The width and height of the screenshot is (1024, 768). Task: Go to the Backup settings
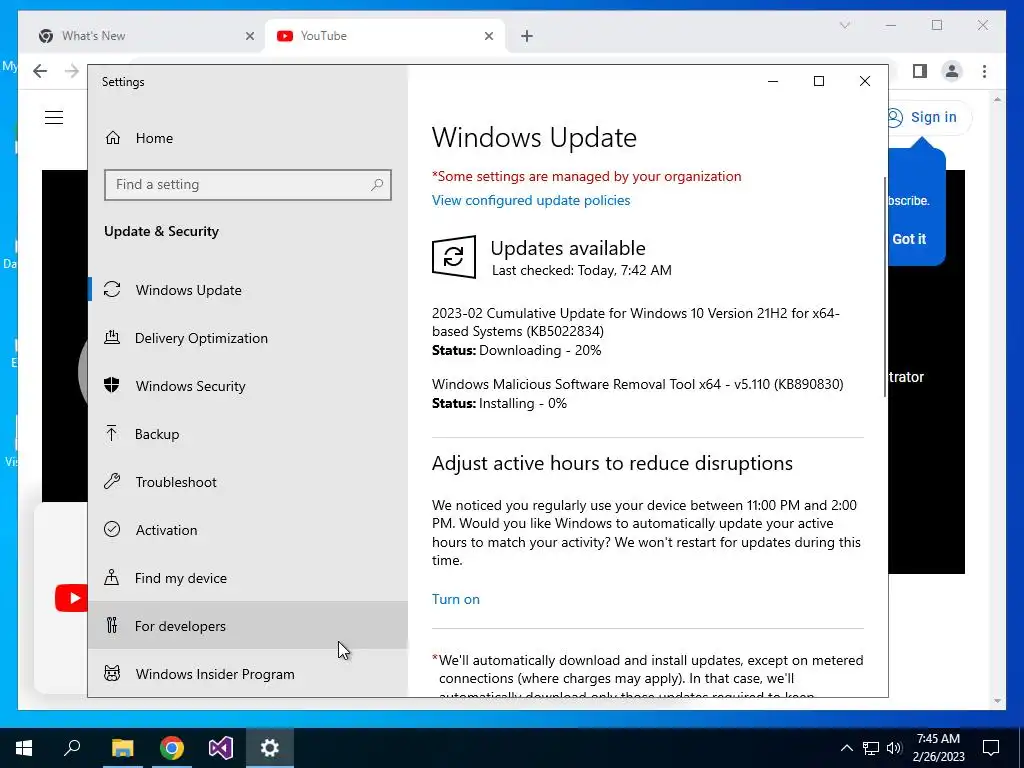248,434
